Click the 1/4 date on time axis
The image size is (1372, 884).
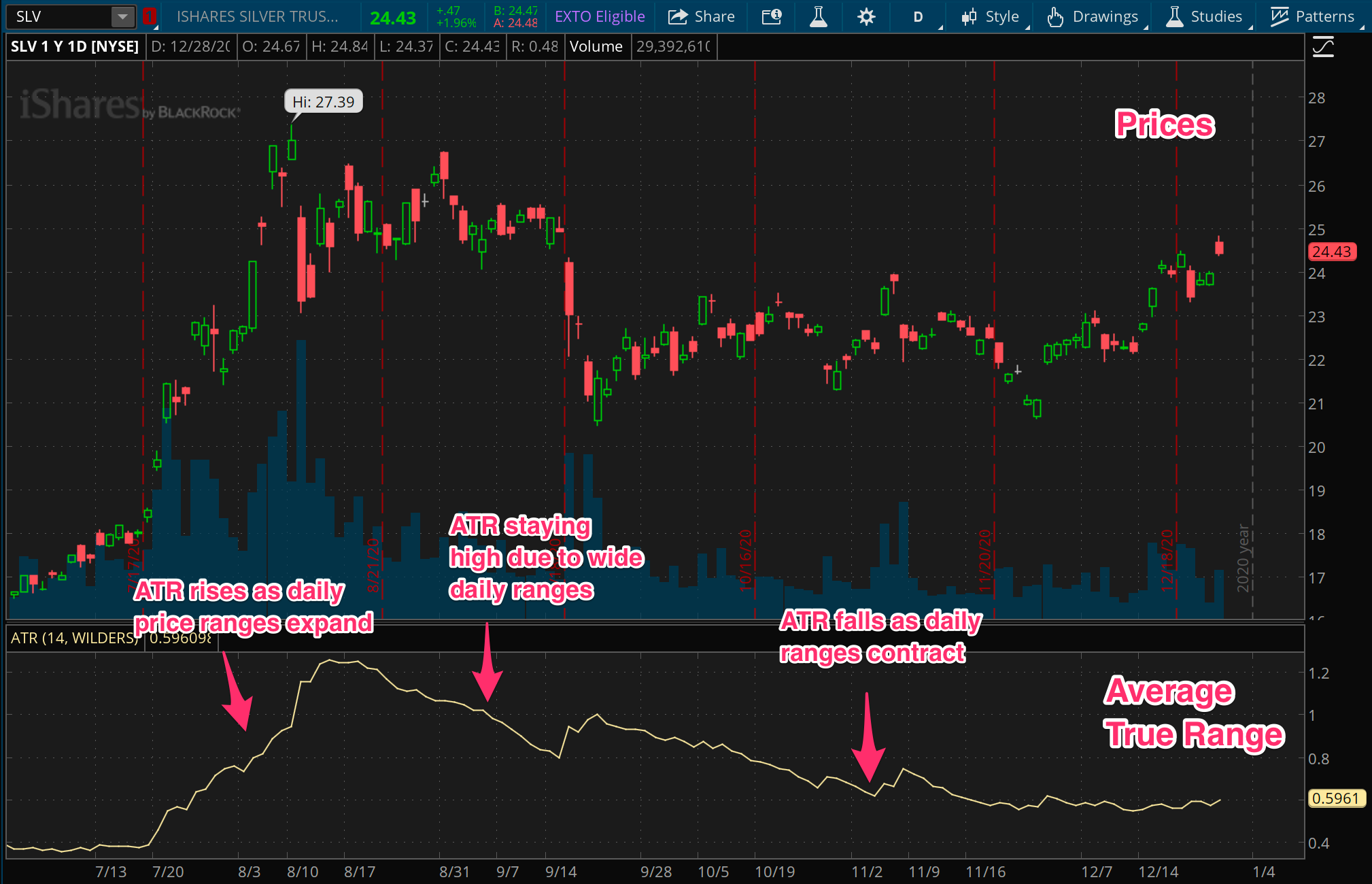click(1264, 872)
